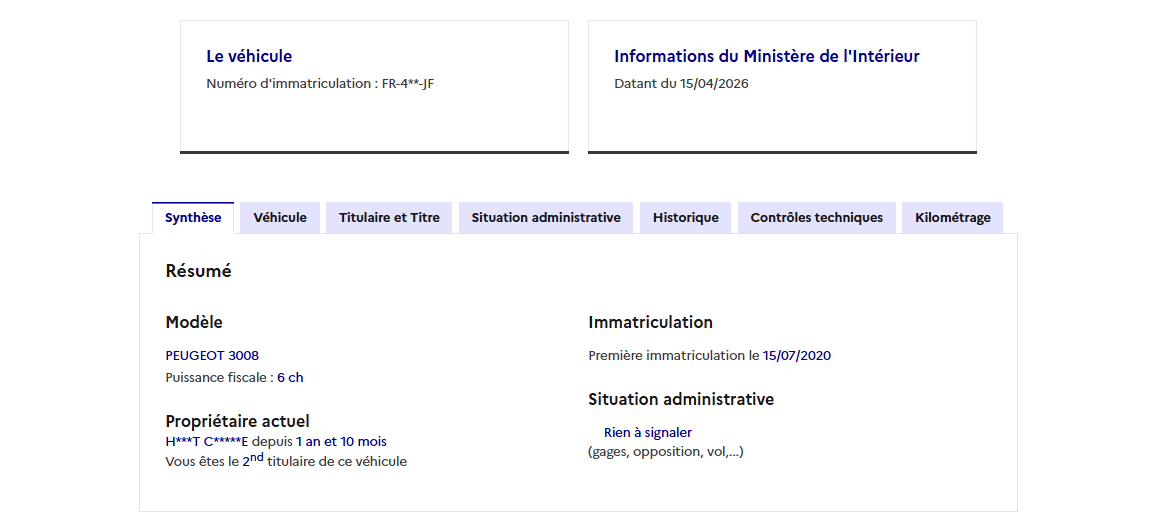
Task: Click 'Informations du Ministère de l'Intérieur' heading
Action: click(767, 57)
